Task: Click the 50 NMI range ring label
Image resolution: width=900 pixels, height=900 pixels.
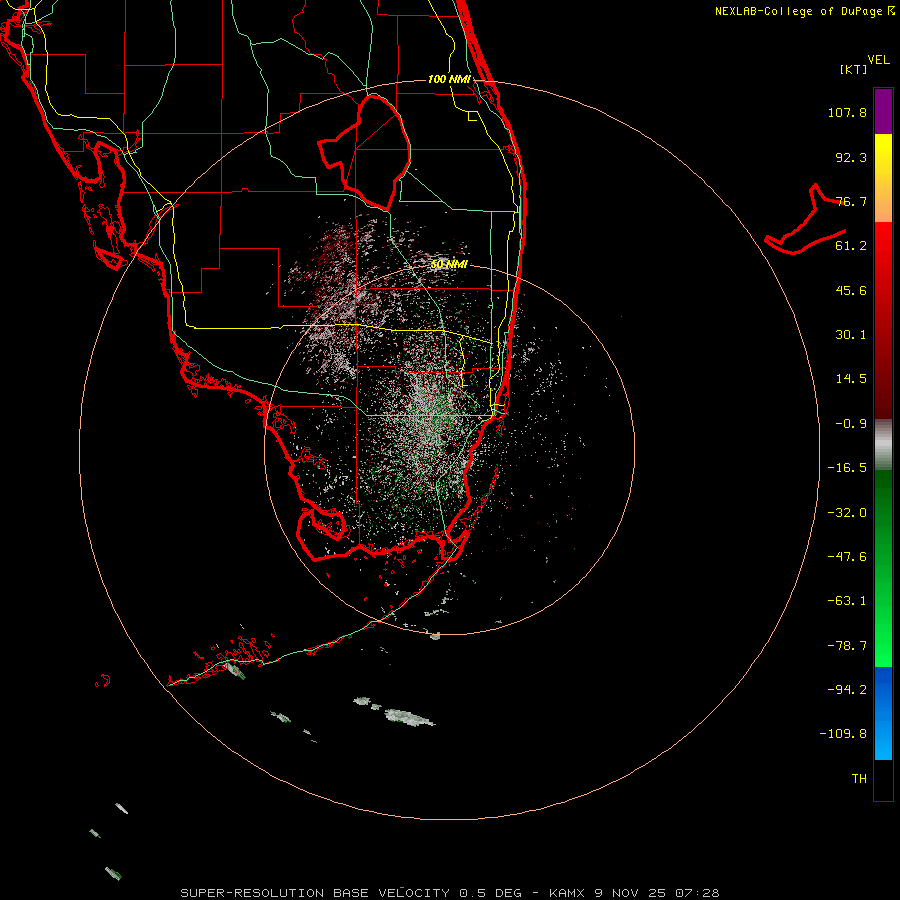Action: 449,265
